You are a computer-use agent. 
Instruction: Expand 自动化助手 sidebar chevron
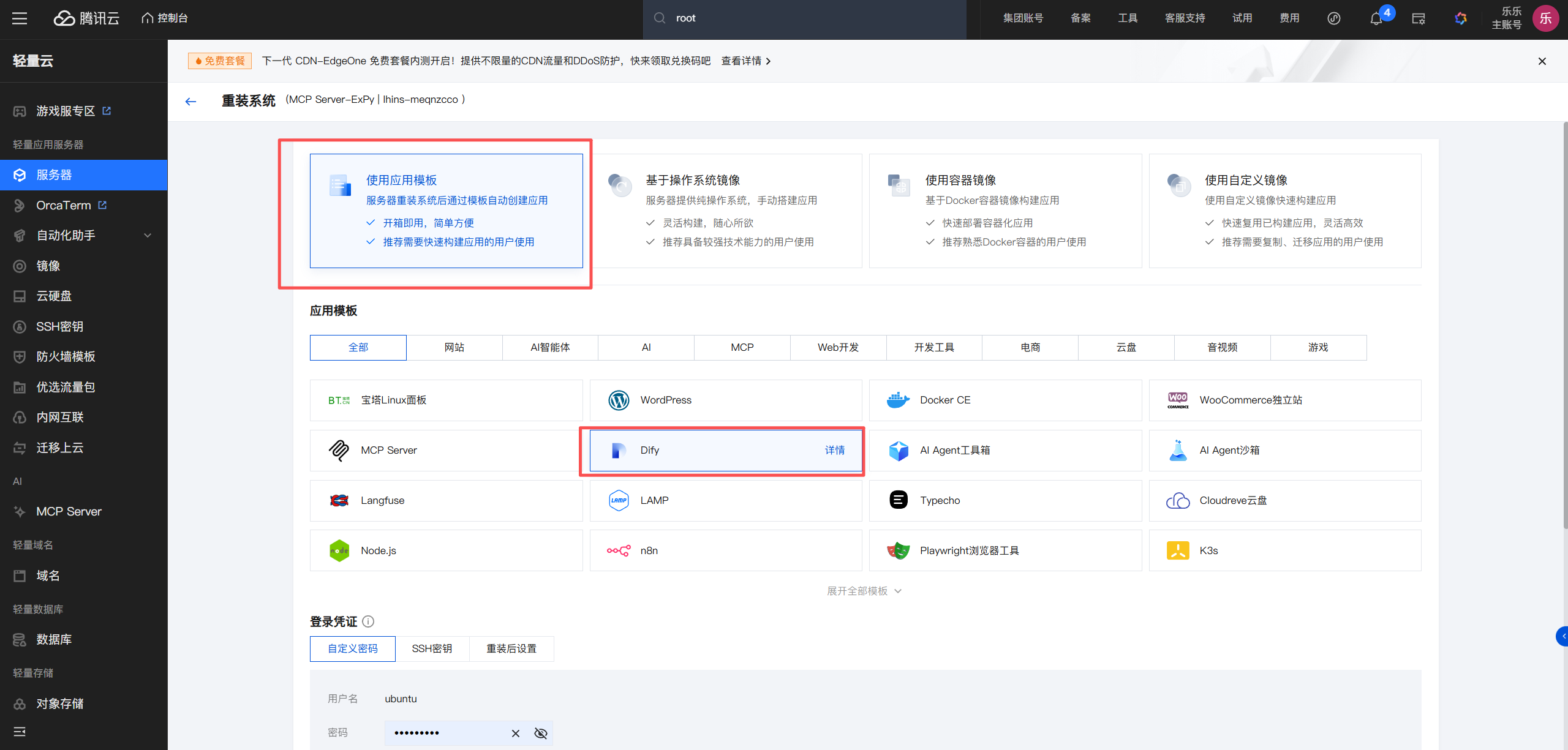tap(148, 236)
